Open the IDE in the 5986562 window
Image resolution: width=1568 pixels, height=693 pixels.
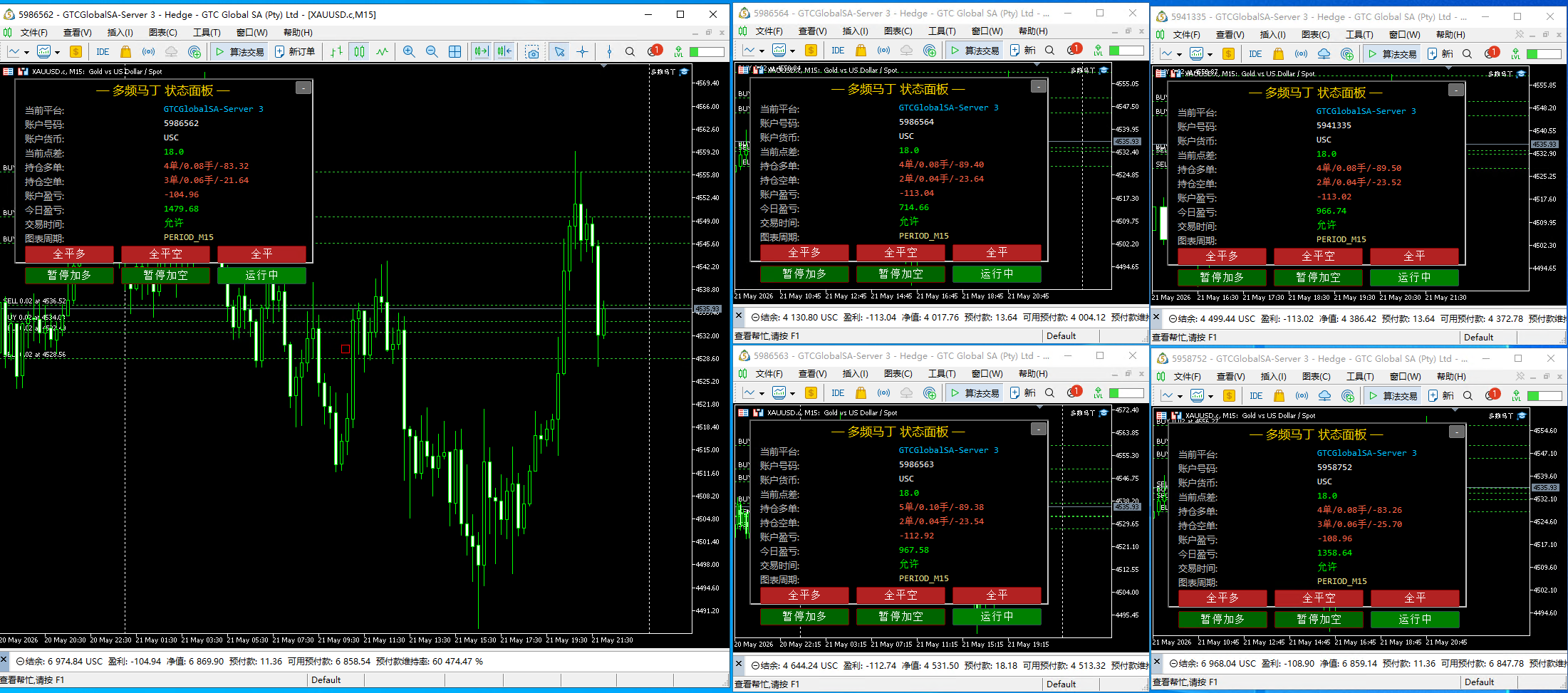pyautogui.click(x=103, y=51)
